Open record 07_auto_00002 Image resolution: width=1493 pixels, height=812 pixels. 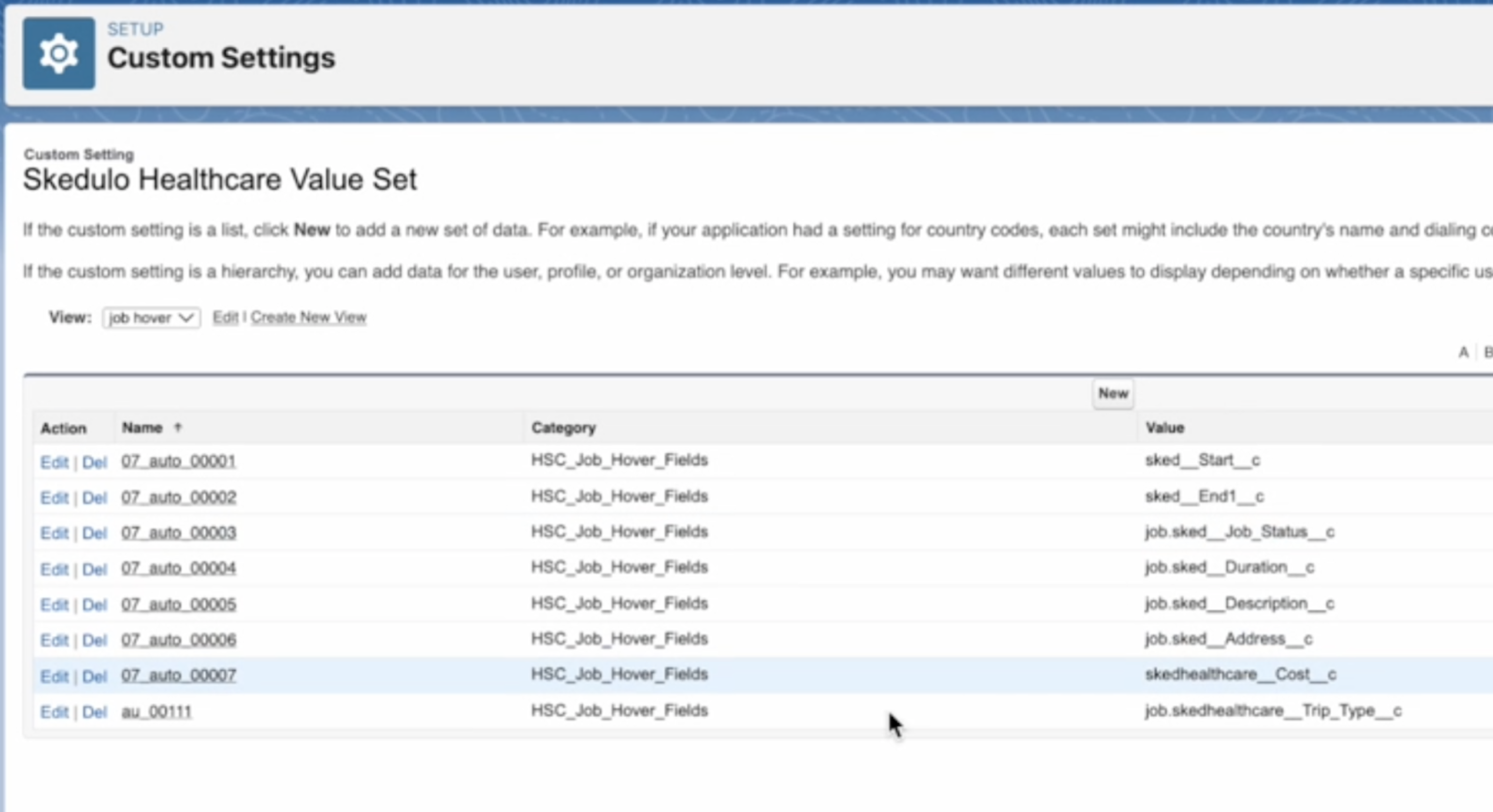tap(179, 497)
